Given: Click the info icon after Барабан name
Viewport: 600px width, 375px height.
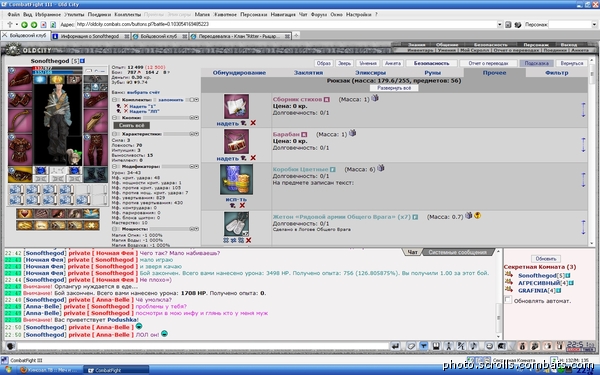Looking at the screenshot, I should coord(304,135).
